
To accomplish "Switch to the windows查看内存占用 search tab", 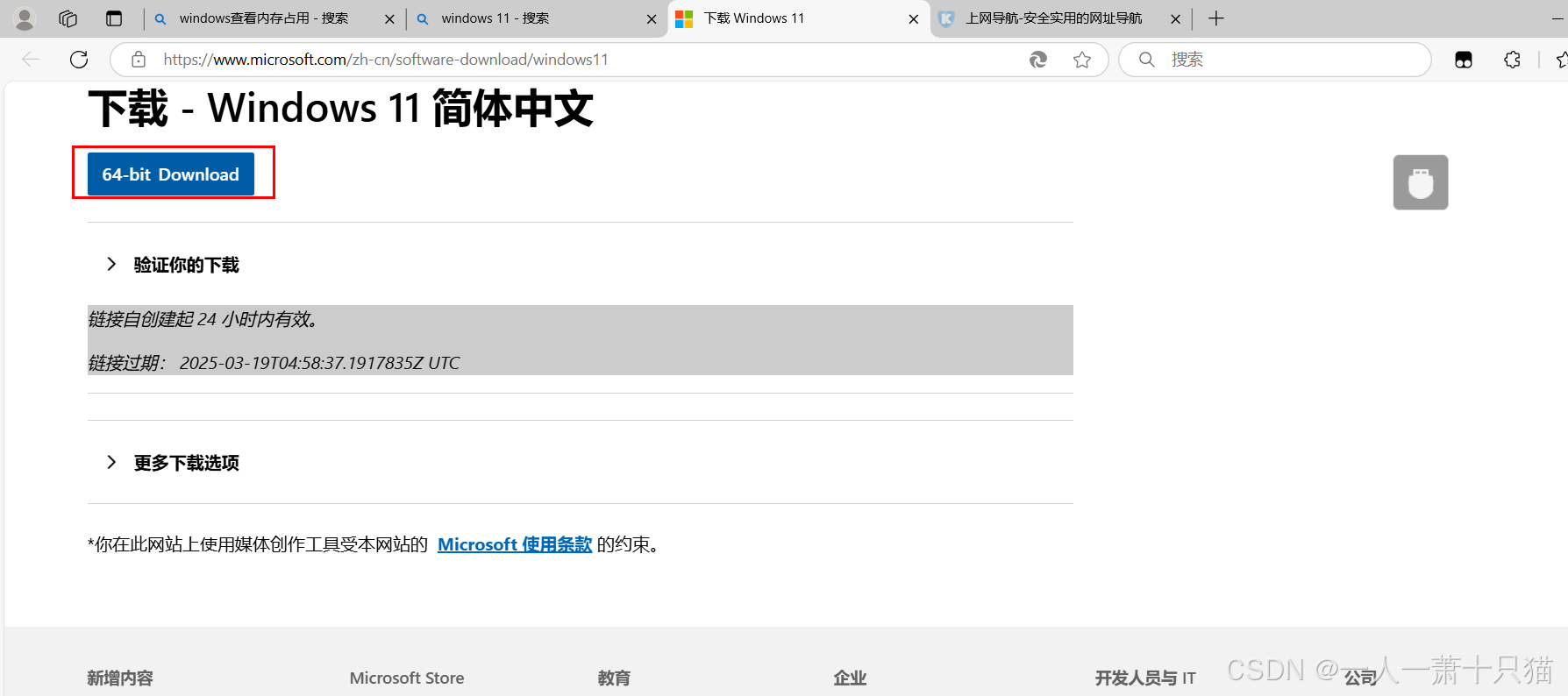I will [x=263, y=18].
